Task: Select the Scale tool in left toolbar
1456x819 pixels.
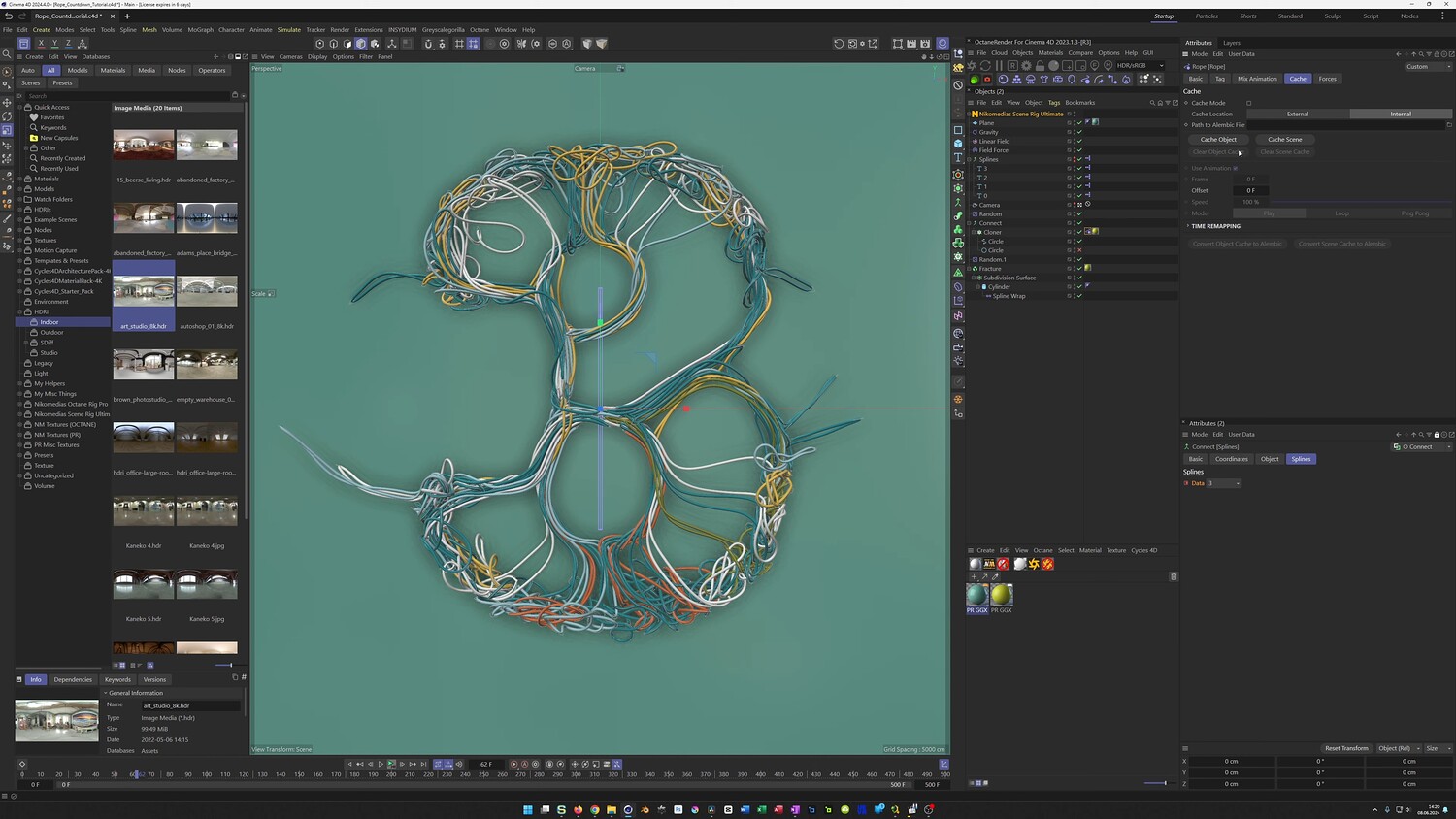Action: (7, 129)
